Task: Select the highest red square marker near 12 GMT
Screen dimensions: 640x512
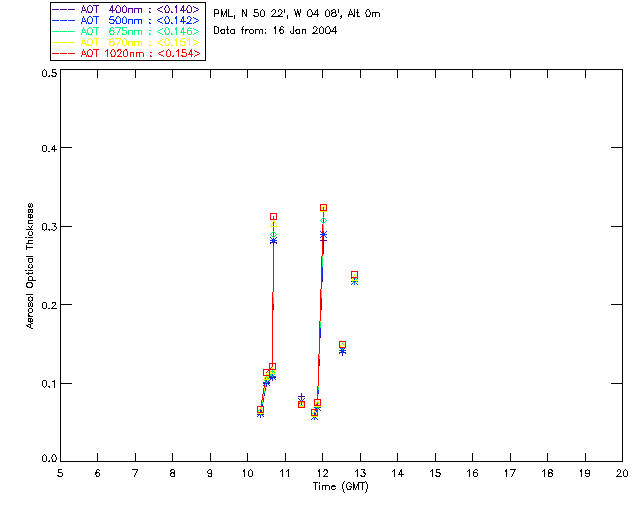Action: 323,208
